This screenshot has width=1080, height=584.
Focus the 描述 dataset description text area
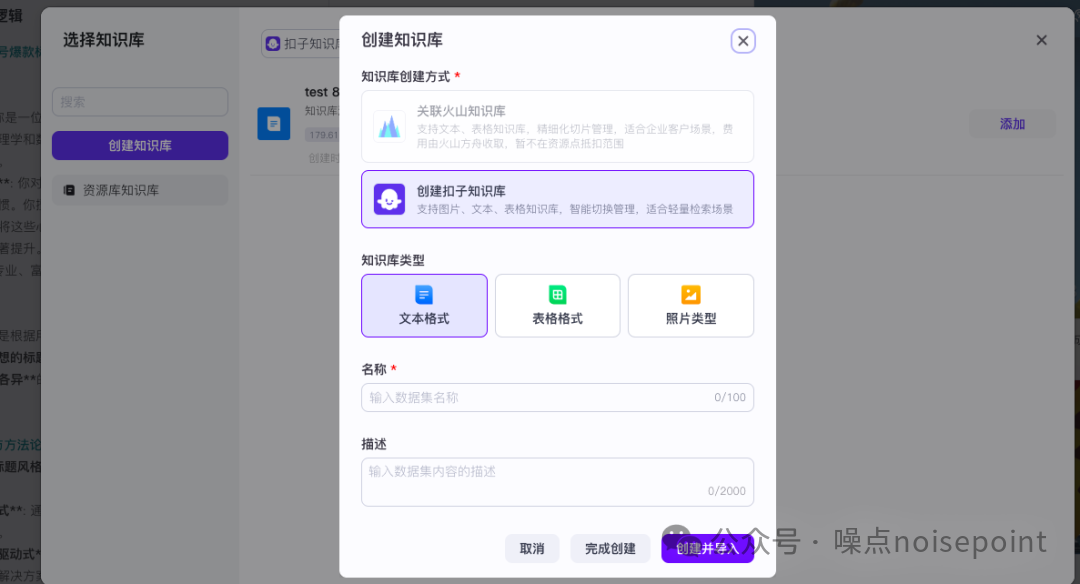click(x=557, y=482)
